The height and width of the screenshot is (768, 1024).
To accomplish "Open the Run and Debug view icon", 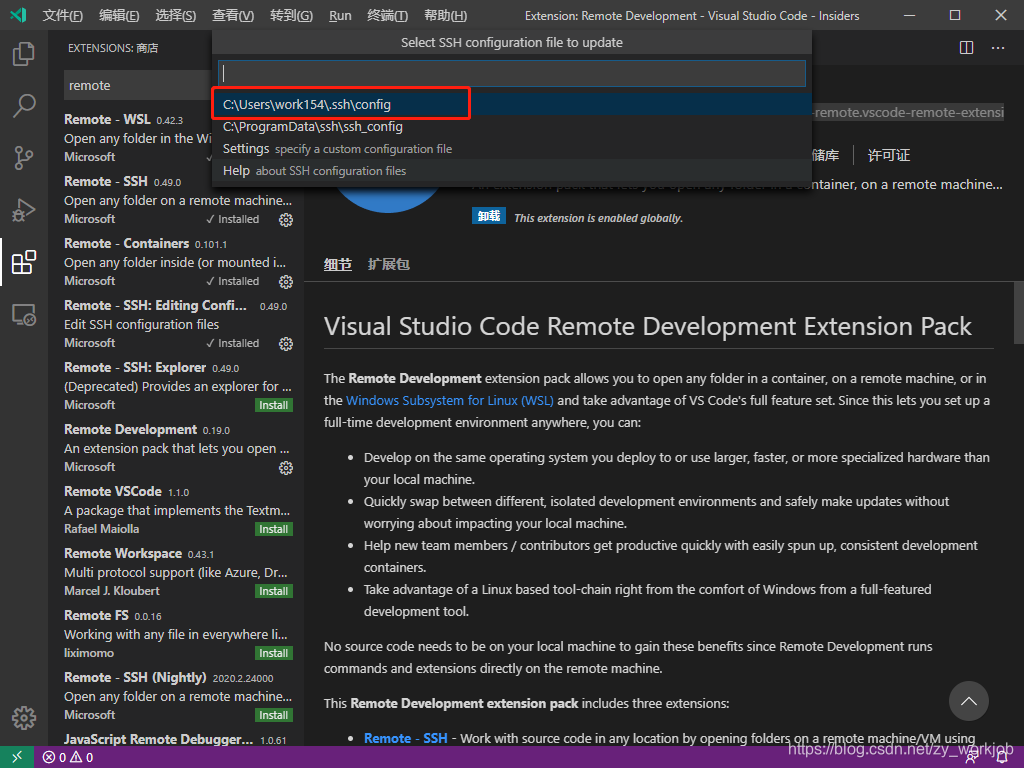I will pos(24,210).
